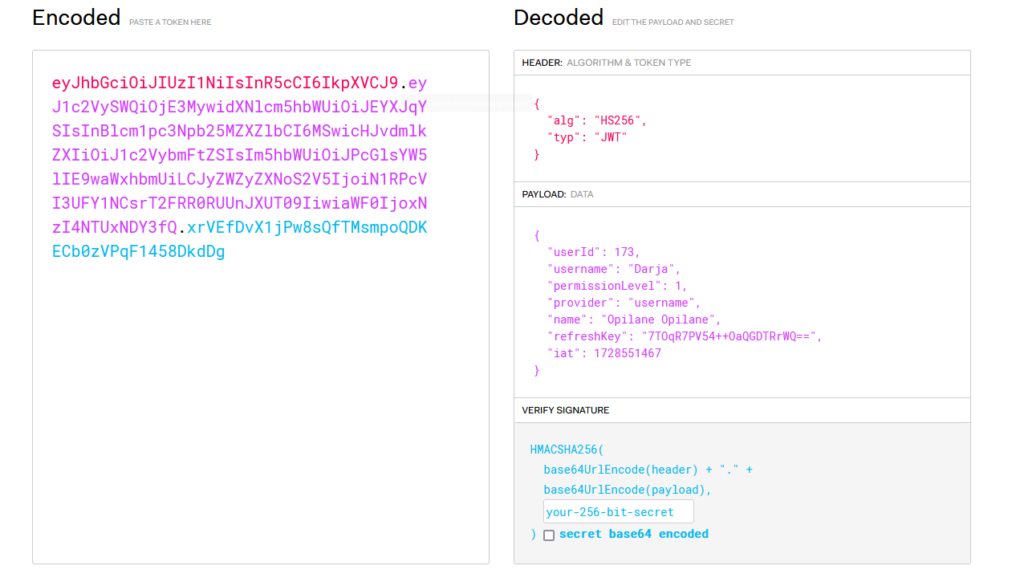Toggle the secret base64 encoded checkbox
1024x586 pixels.
pos(549,535)
